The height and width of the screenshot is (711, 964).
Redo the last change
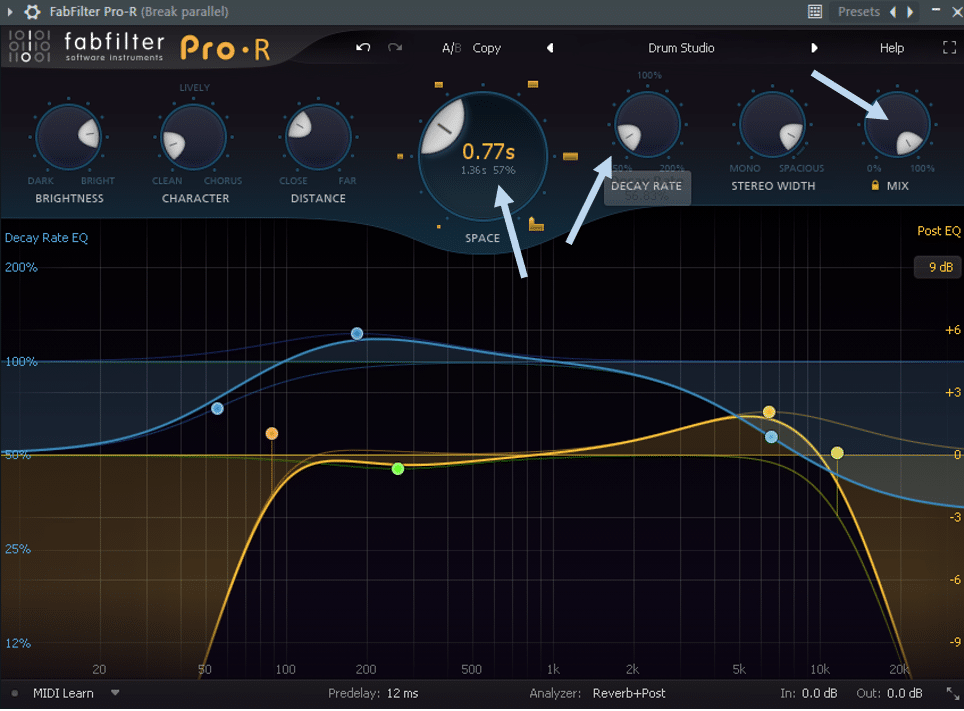pyautogui.click(x=395, y=47)
